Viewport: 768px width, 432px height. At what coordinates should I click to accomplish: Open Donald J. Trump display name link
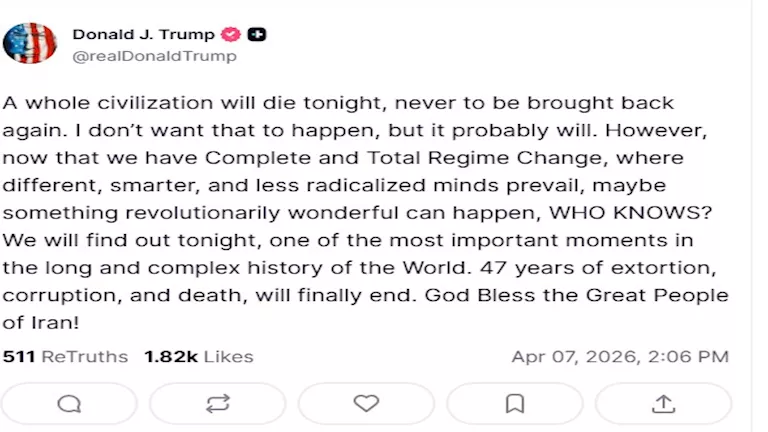[143, 34]
